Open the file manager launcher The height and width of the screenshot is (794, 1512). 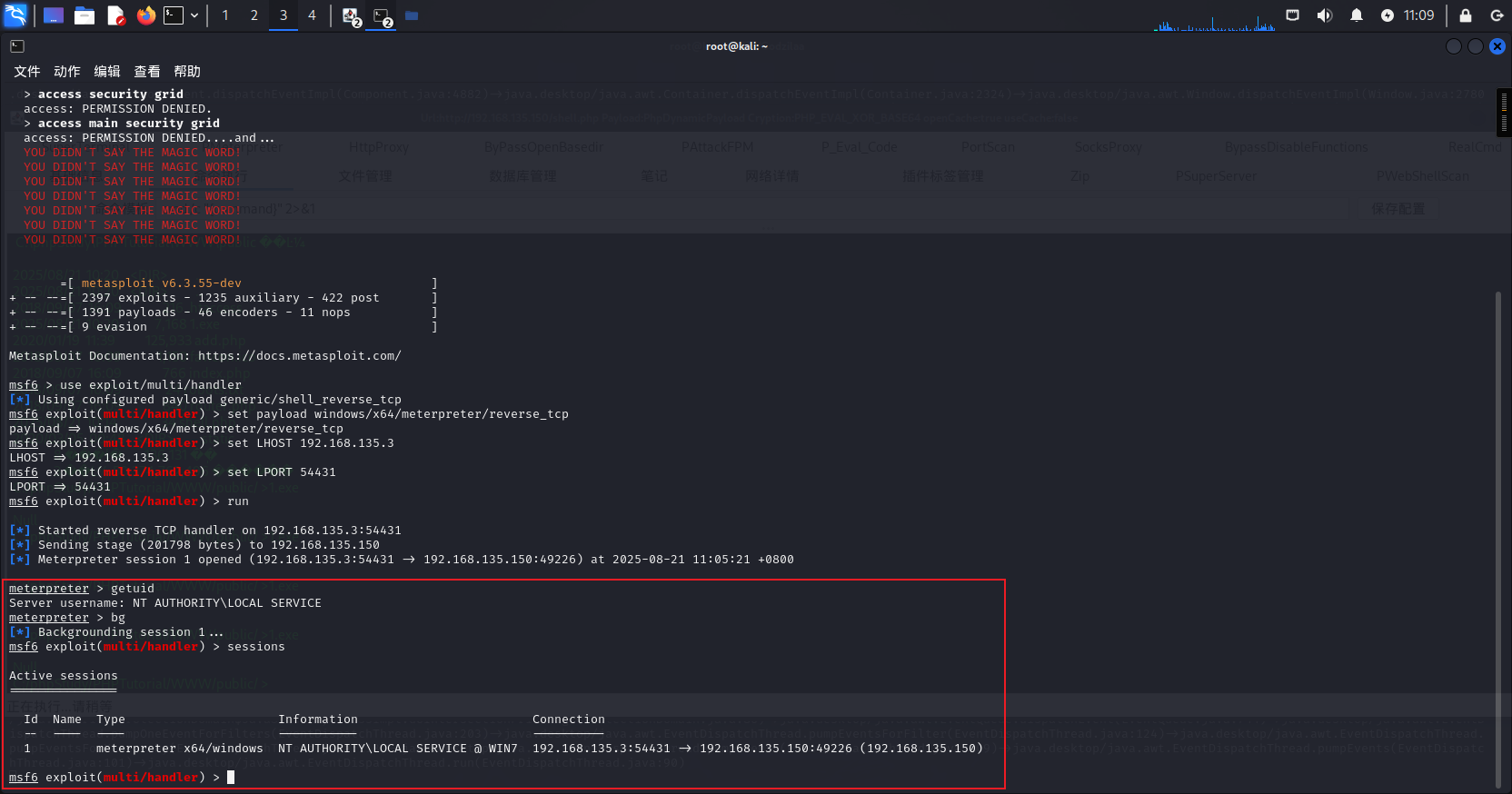coord(85,15)
